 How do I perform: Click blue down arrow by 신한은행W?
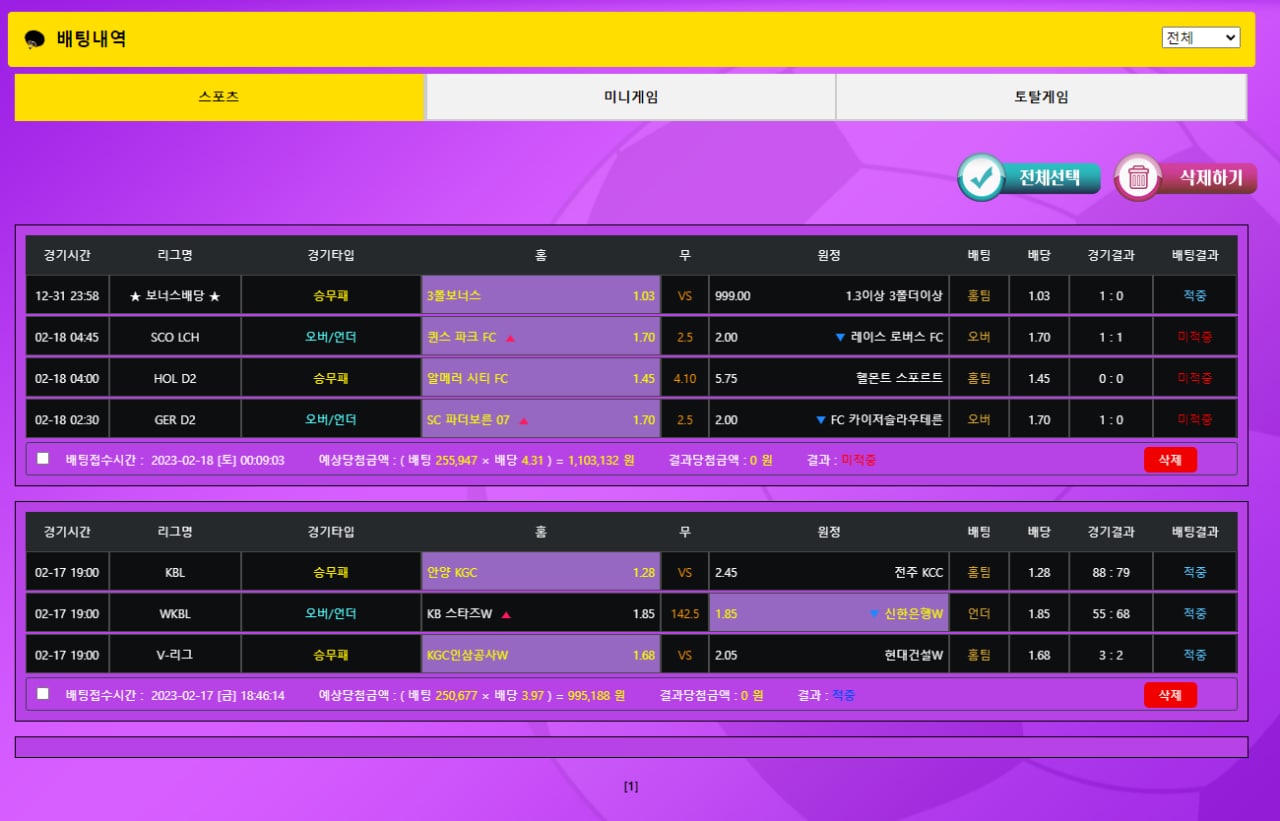click(x=874, y=614)
